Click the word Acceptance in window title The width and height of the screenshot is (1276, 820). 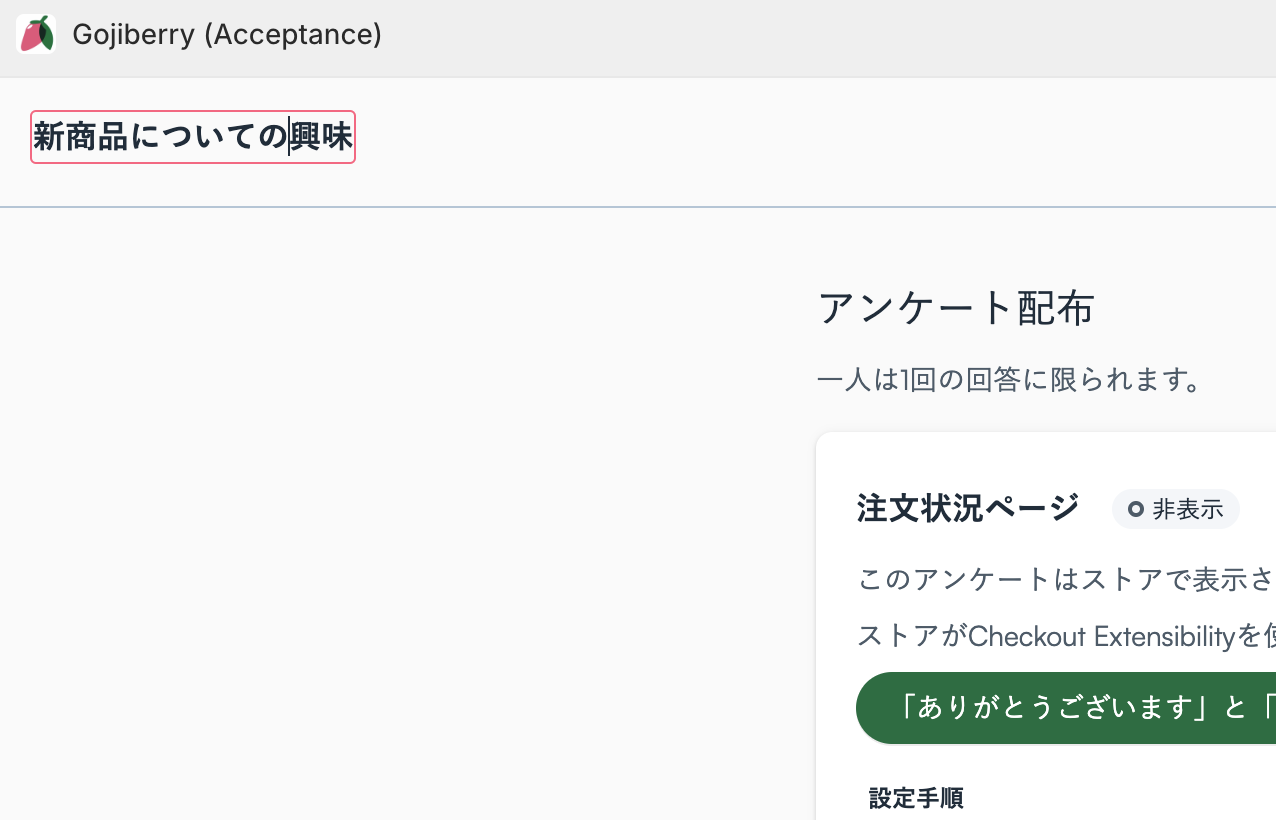(291, 34)
